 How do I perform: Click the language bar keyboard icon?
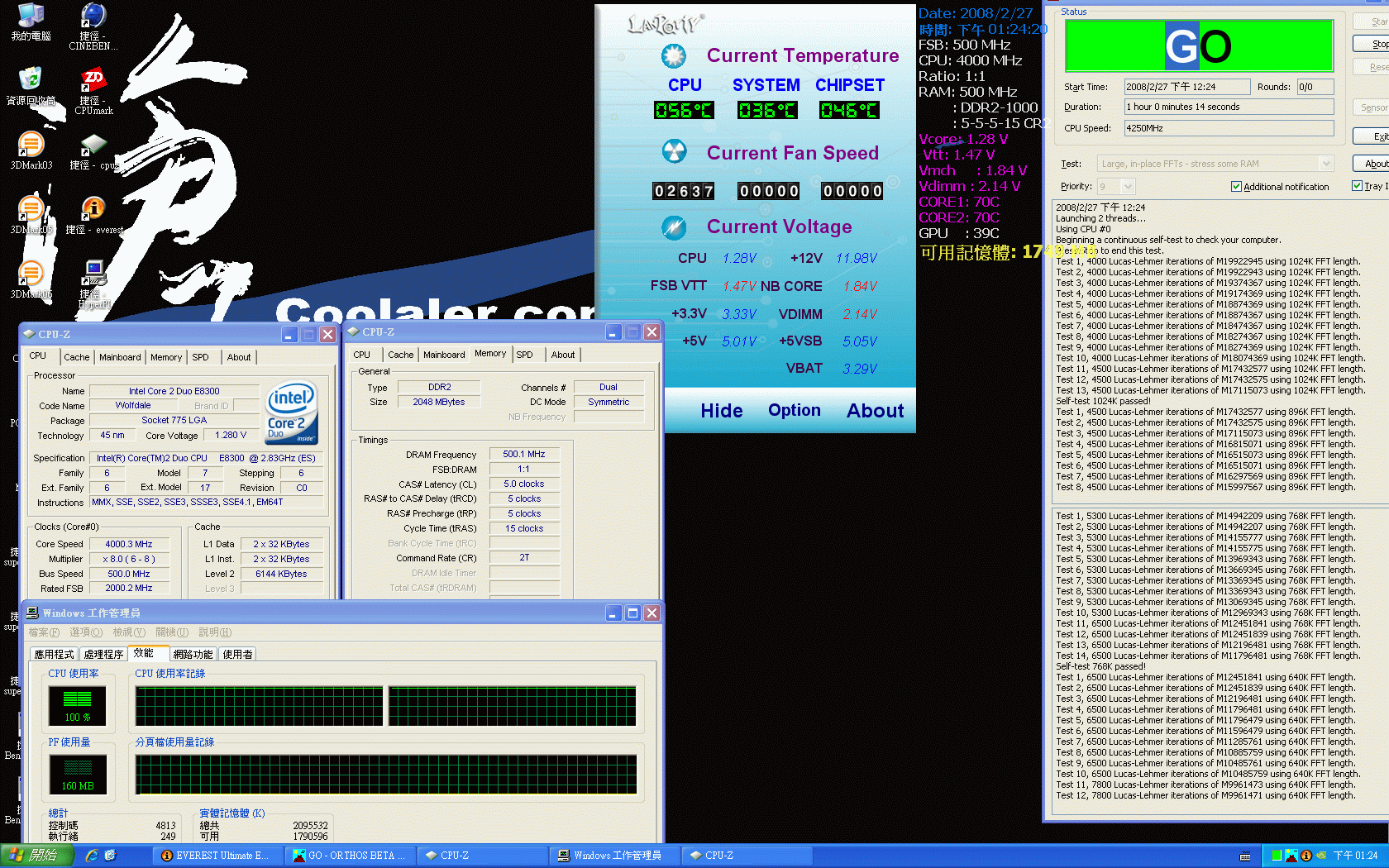pos(1245,856)
